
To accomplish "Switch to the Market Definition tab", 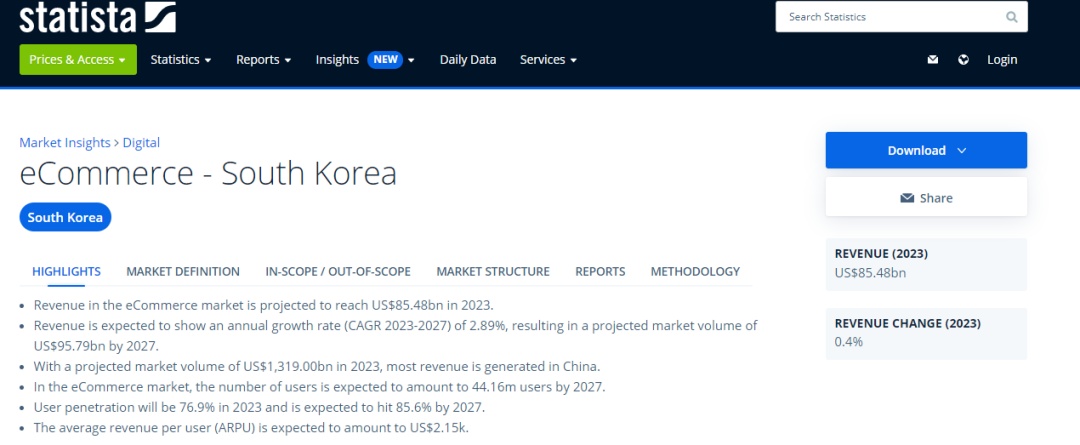I will (183, 271).
